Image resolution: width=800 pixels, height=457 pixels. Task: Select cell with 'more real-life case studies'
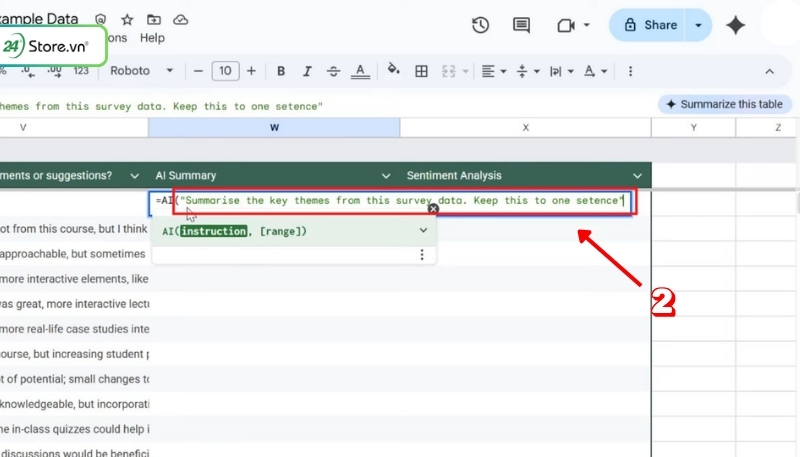tap(74, 329)
